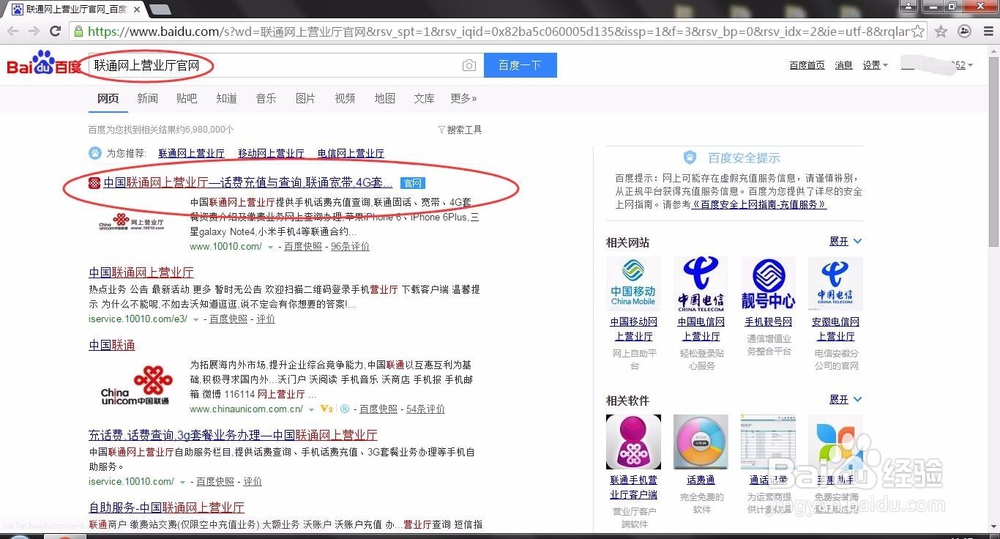Screen dimensions: 1000x539
Task: Click 百度快照 under www.10010.com
Action: [x=303, y=246]
